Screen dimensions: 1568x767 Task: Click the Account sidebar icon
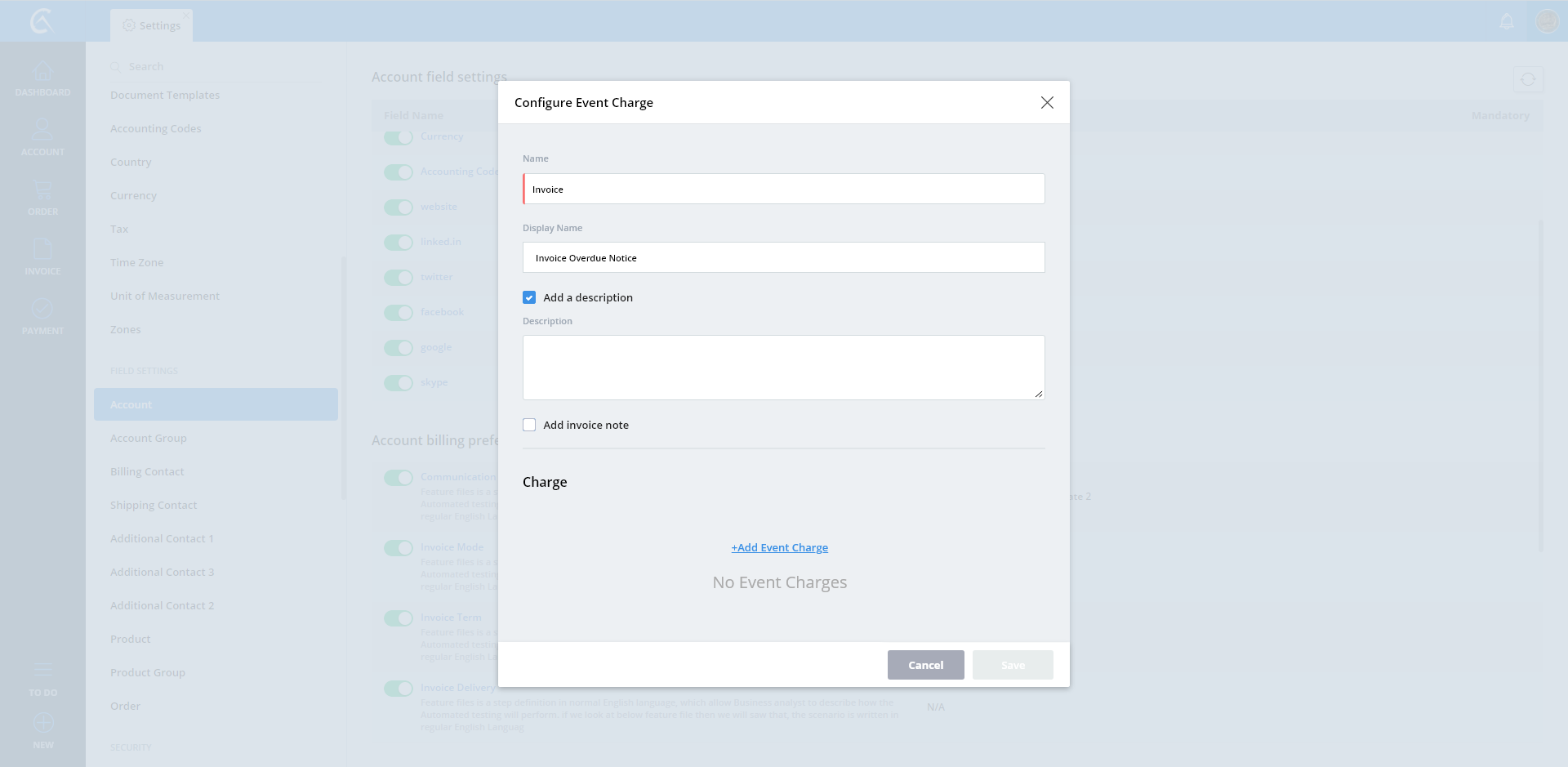[x=42, y=130]
